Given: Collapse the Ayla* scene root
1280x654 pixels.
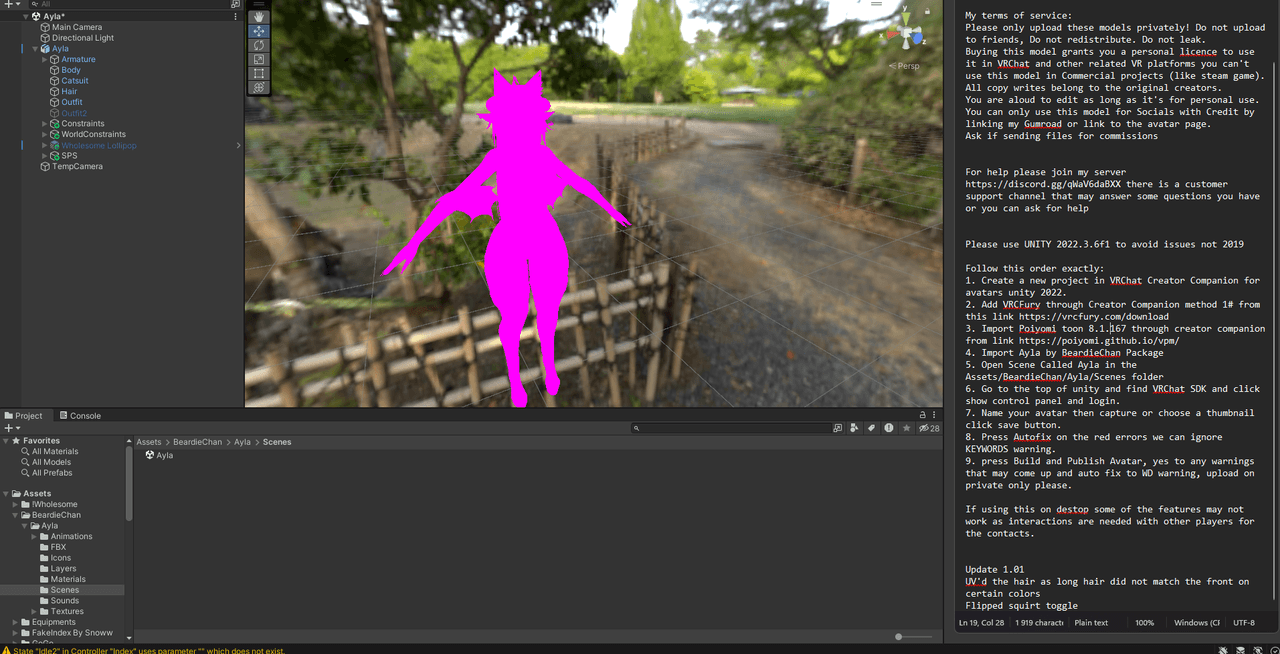Looking at the screenshot, I should coord(25,17).
